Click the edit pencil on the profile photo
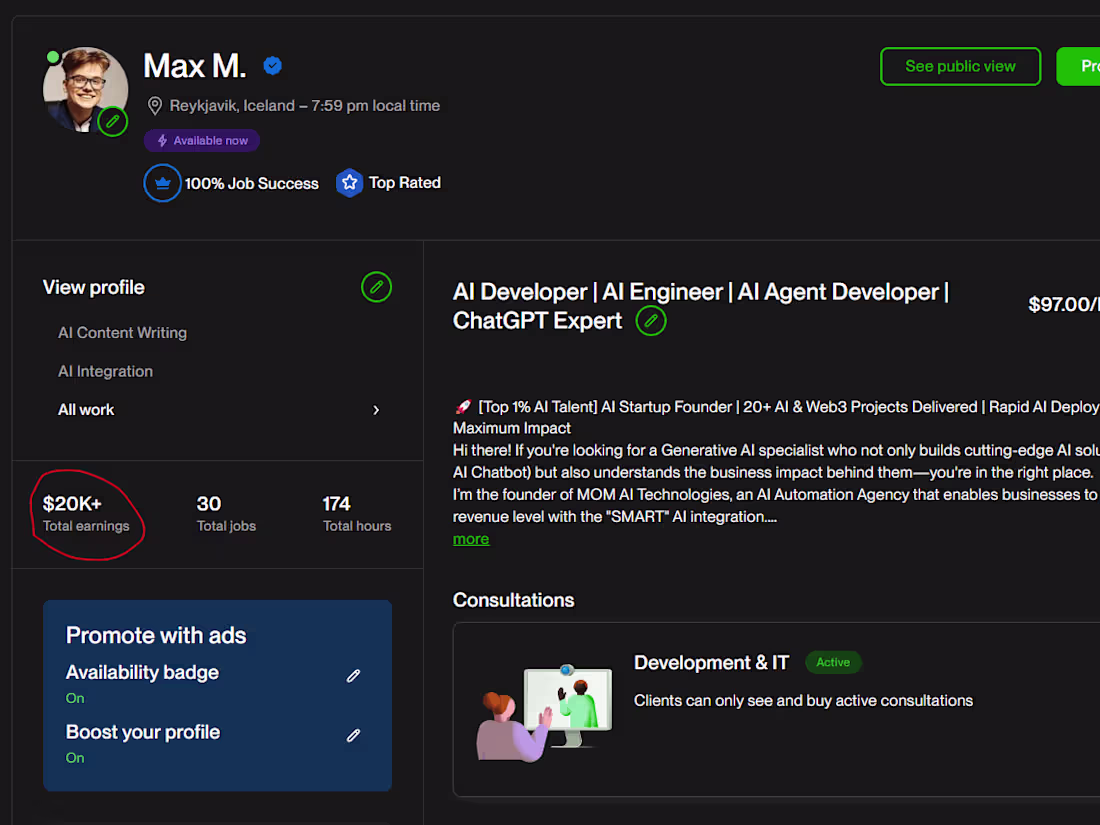 click(113, 122)
